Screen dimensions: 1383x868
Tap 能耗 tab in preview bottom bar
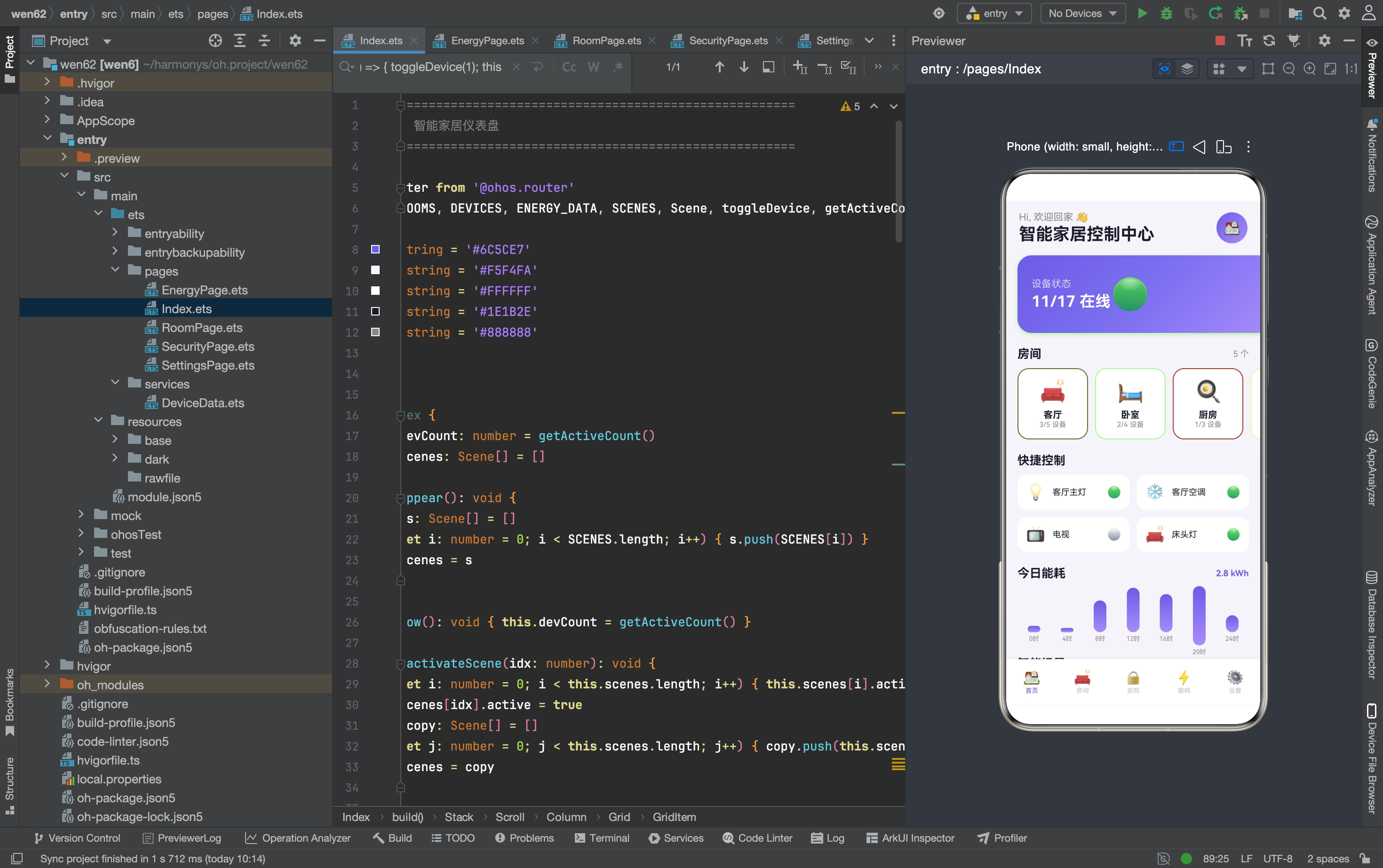[1184, 681]
